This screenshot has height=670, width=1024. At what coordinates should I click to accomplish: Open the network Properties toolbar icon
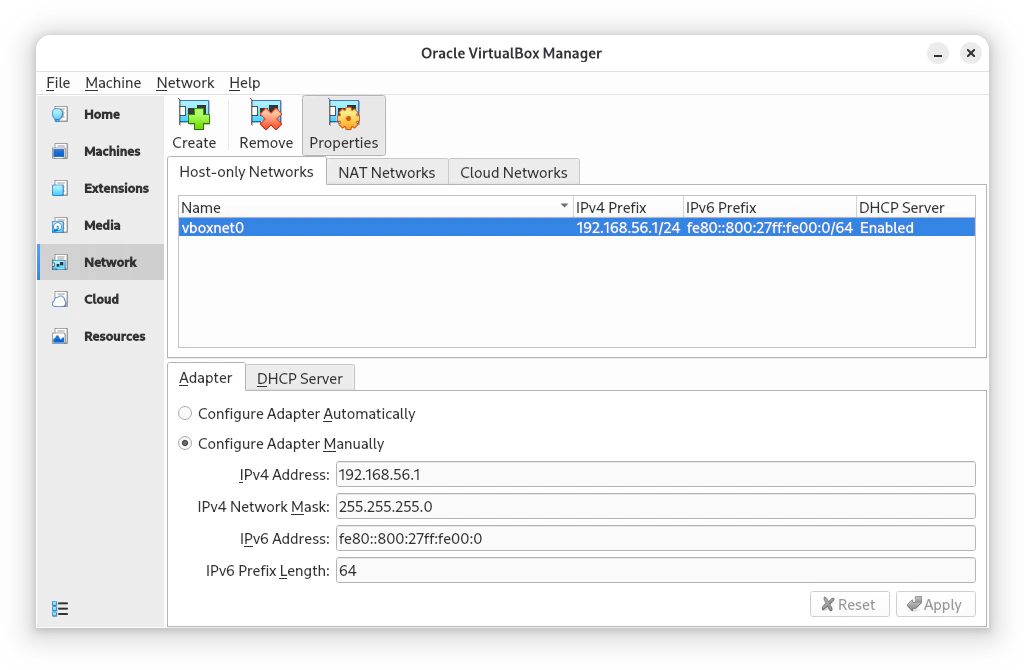point(343,117)
